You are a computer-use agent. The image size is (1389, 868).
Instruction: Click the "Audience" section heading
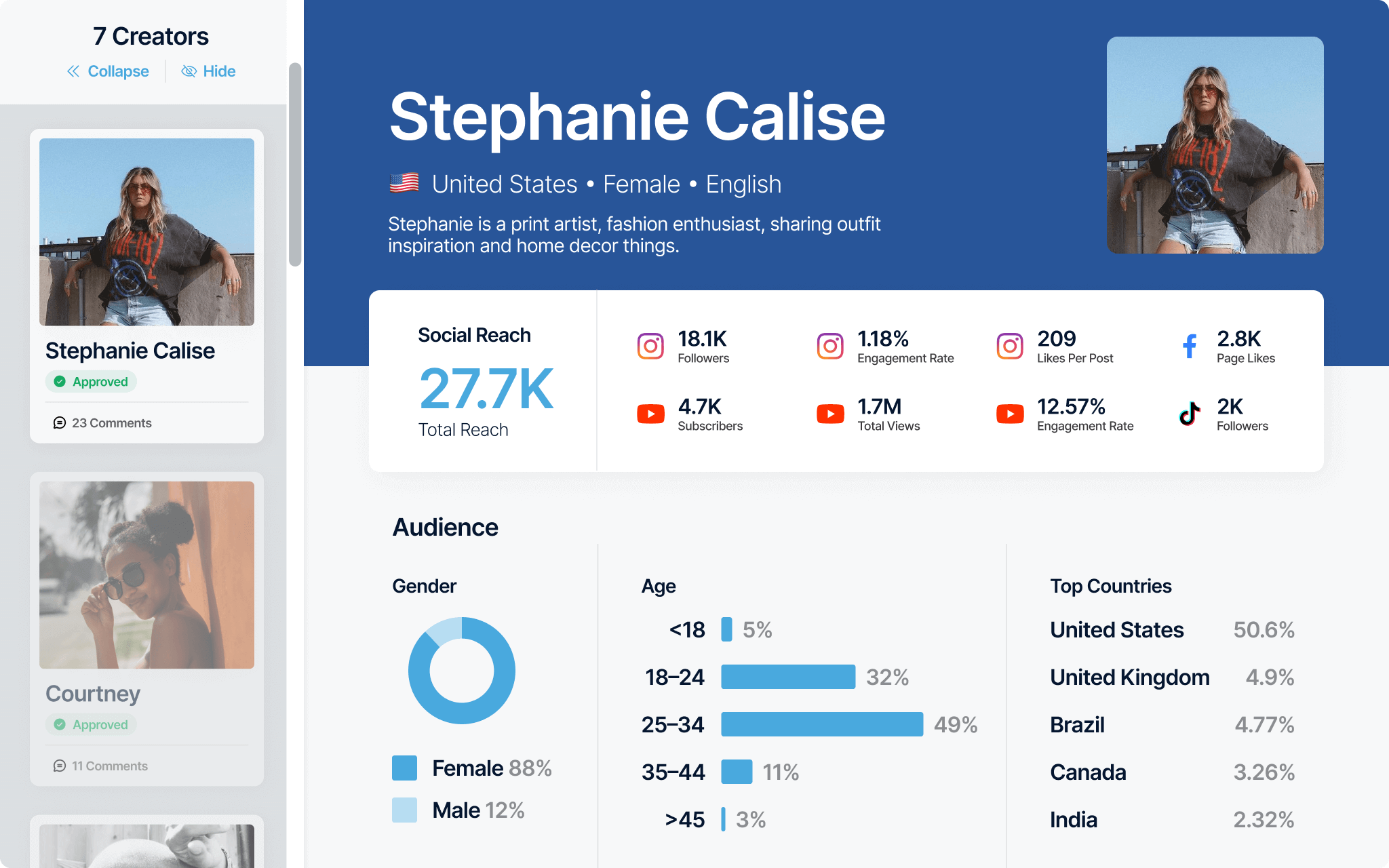click(446, 528)
